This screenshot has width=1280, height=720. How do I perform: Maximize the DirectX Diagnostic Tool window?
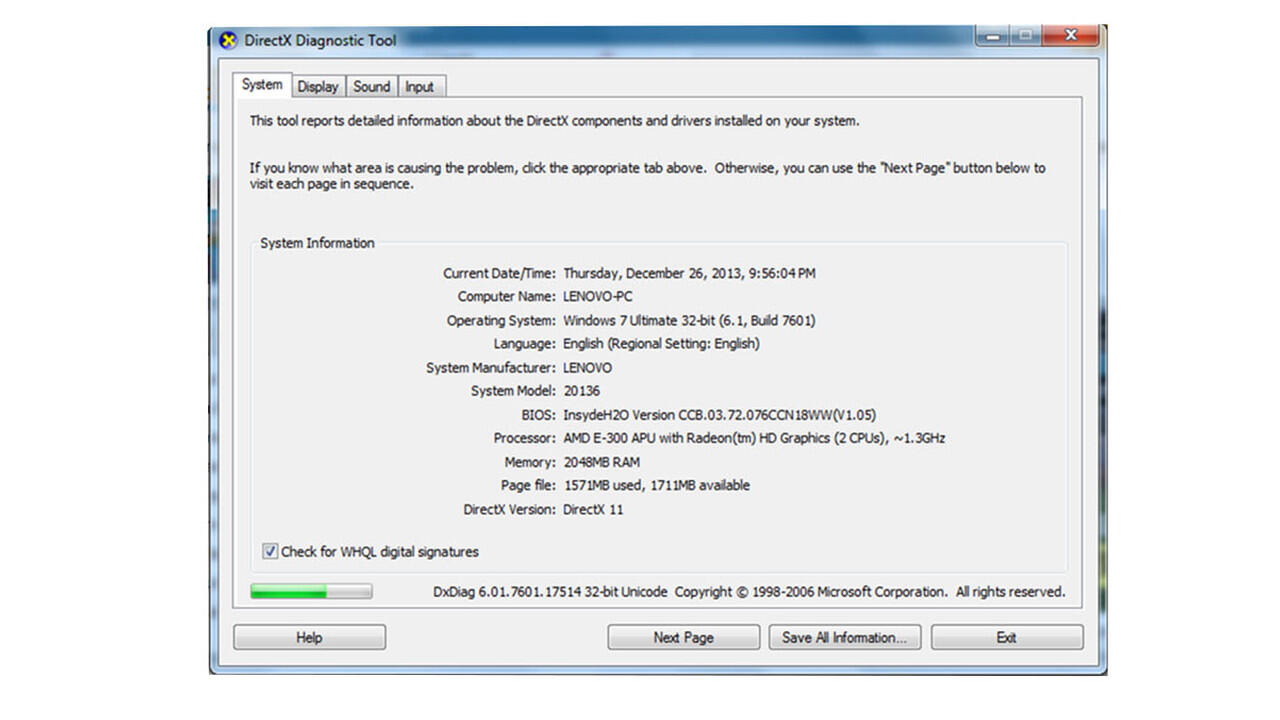1024,37
